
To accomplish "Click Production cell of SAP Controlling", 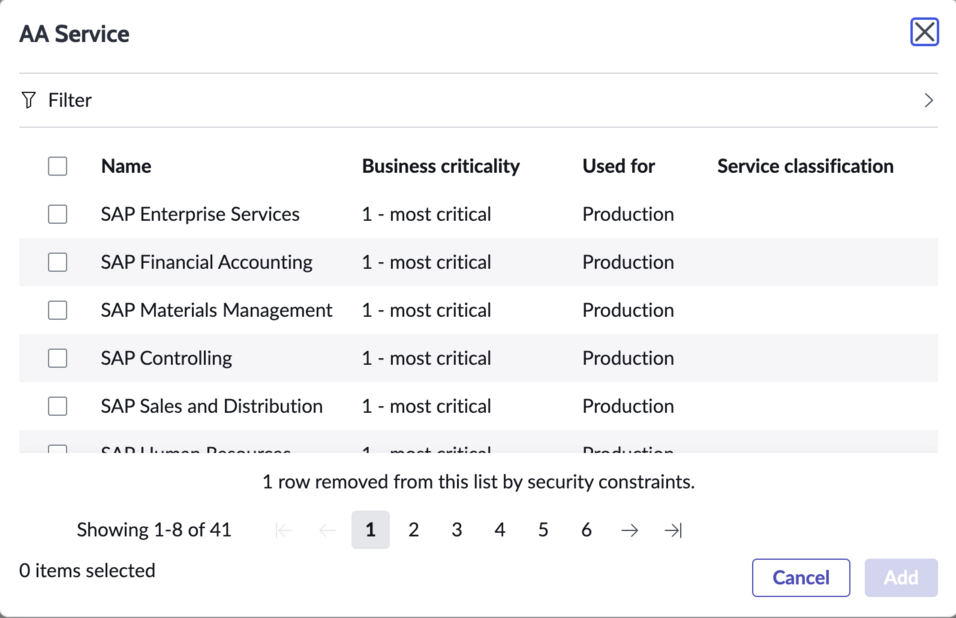I will point(628,358).
